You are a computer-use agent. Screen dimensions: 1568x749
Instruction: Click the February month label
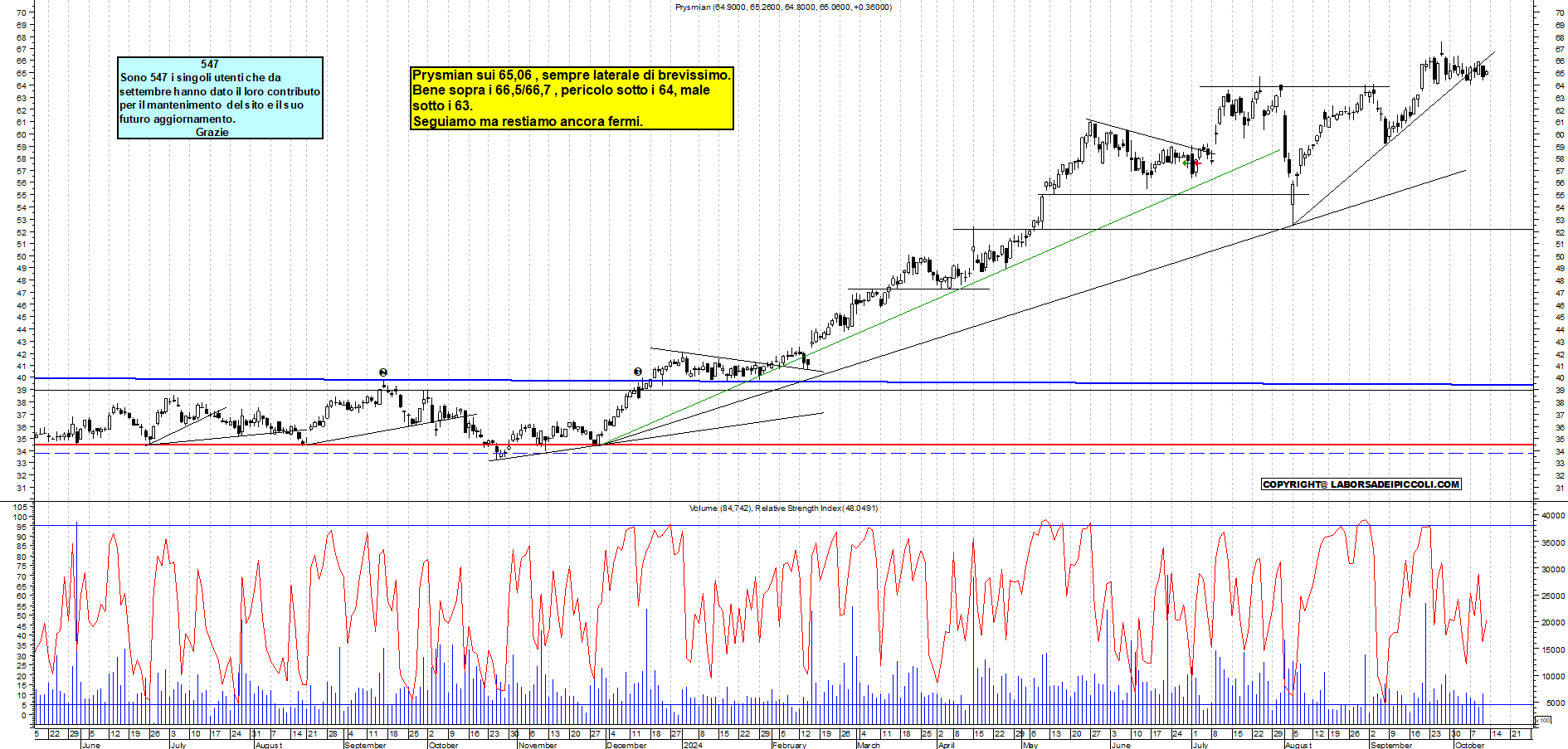[x=789, y=745]
